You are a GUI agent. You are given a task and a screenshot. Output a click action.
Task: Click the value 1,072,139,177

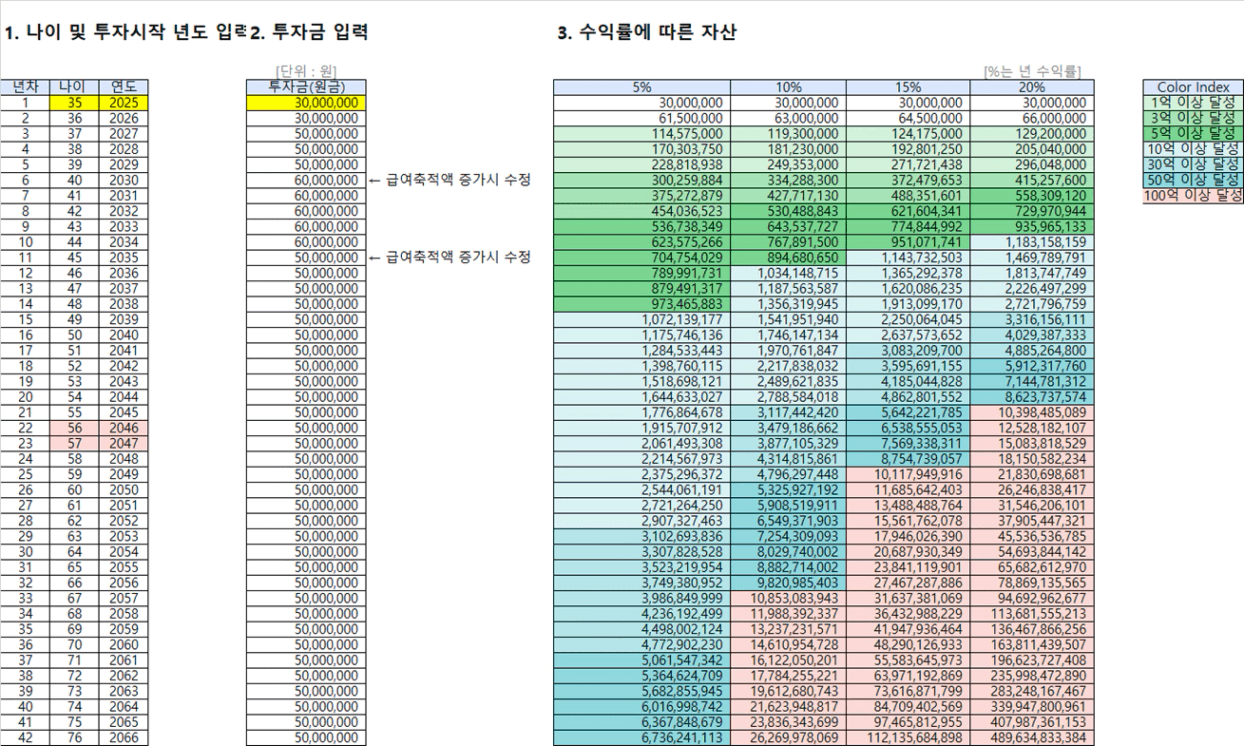tap(642, 318)
